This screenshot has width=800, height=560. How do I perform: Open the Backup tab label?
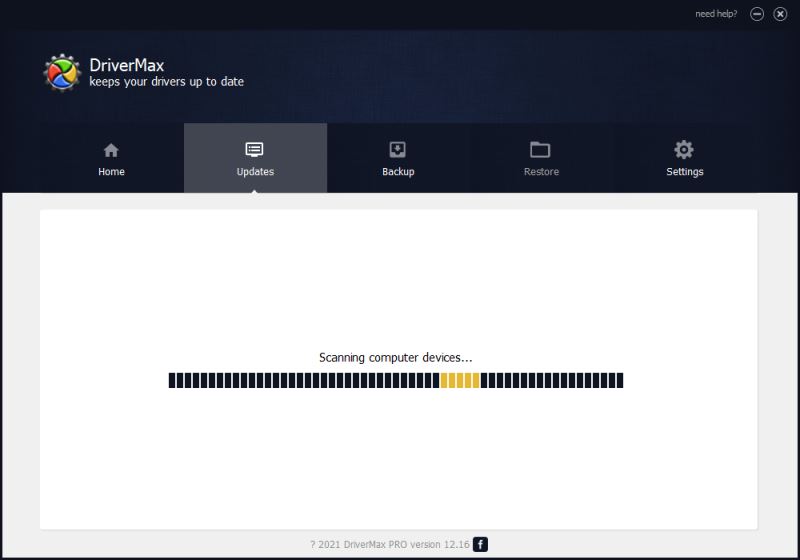pyautogui.click(x=398, y=171)
